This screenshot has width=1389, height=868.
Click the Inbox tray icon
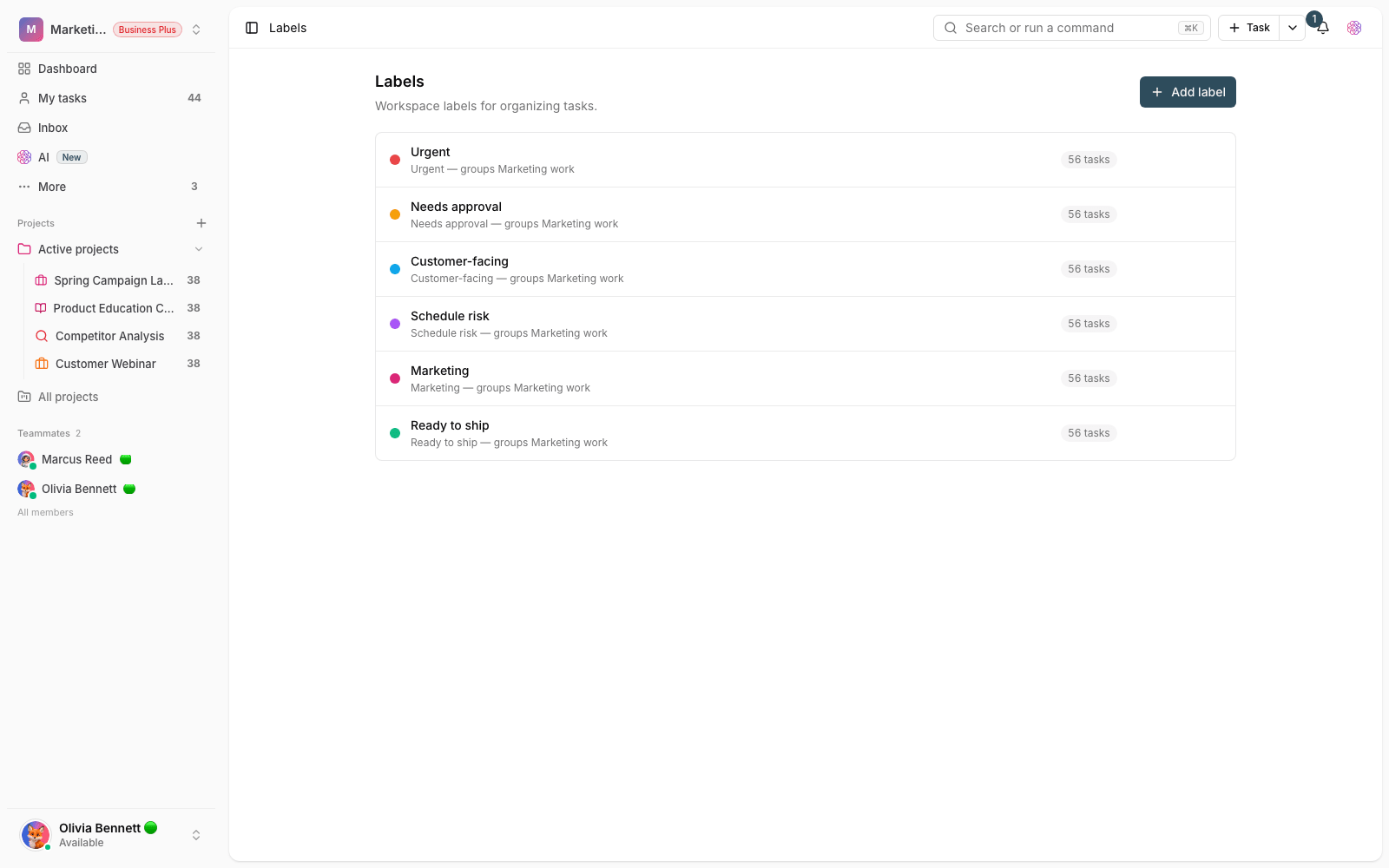click(24, 128)
